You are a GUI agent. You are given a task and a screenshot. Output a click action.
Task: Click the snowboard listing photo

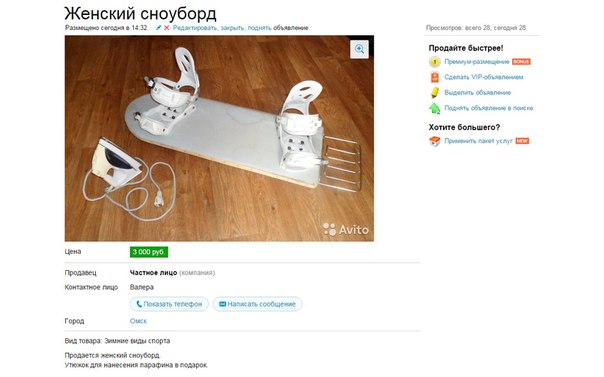[x=219, y=139]
